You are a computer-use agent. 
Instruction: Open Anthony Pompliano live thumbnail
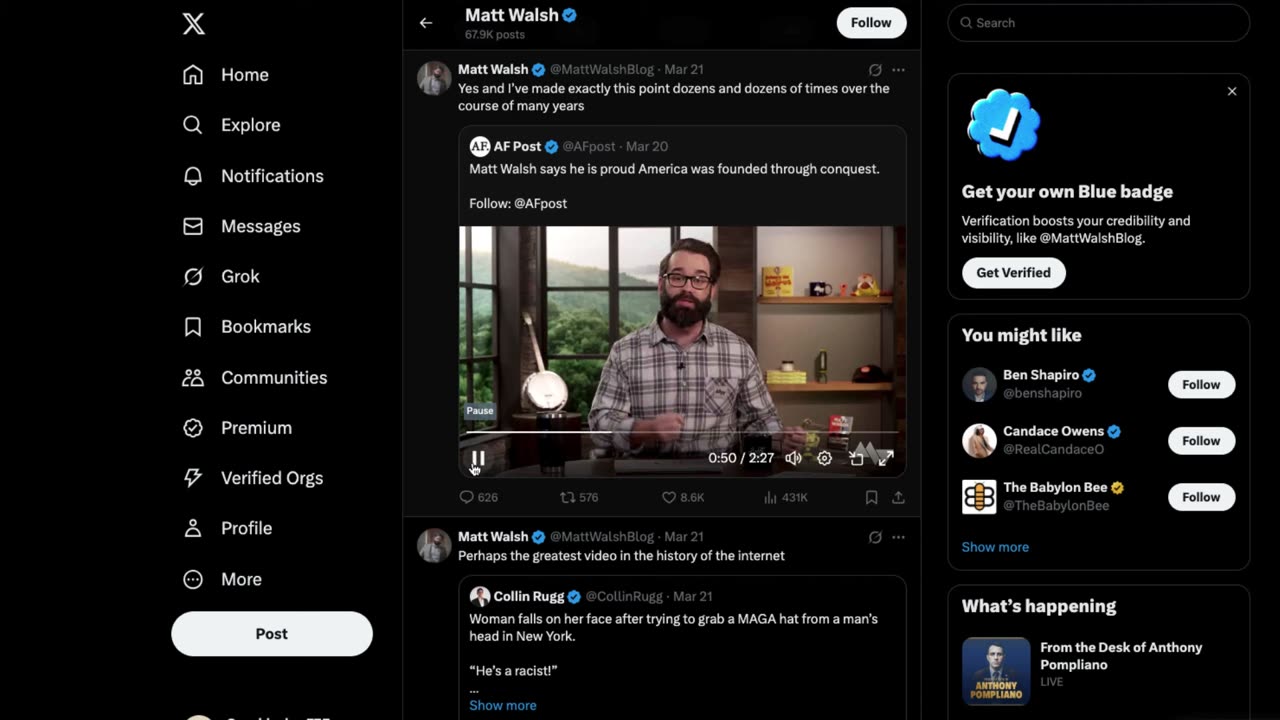click(x=996, y=671)
